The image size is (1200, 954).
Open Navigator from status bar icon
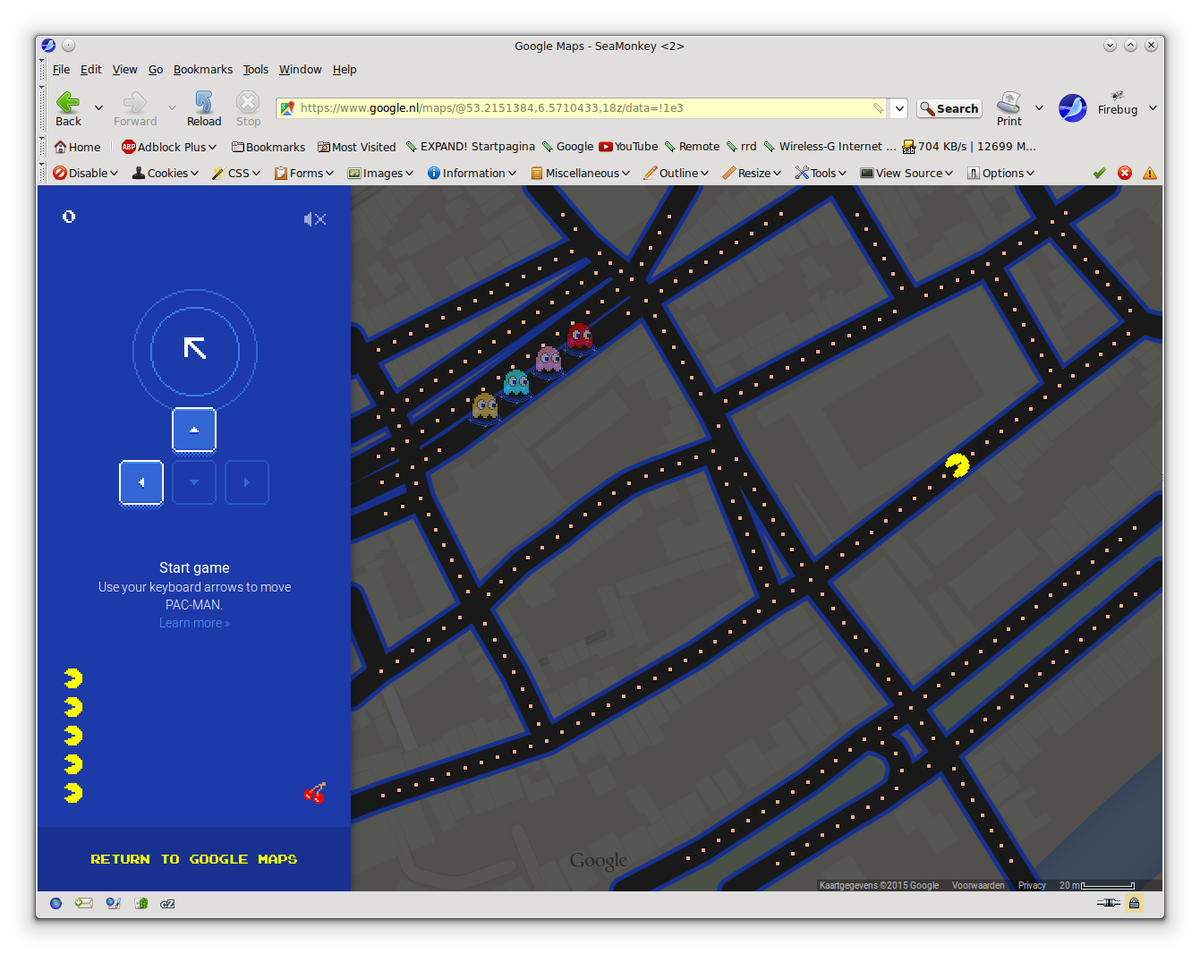click(56, 903)
